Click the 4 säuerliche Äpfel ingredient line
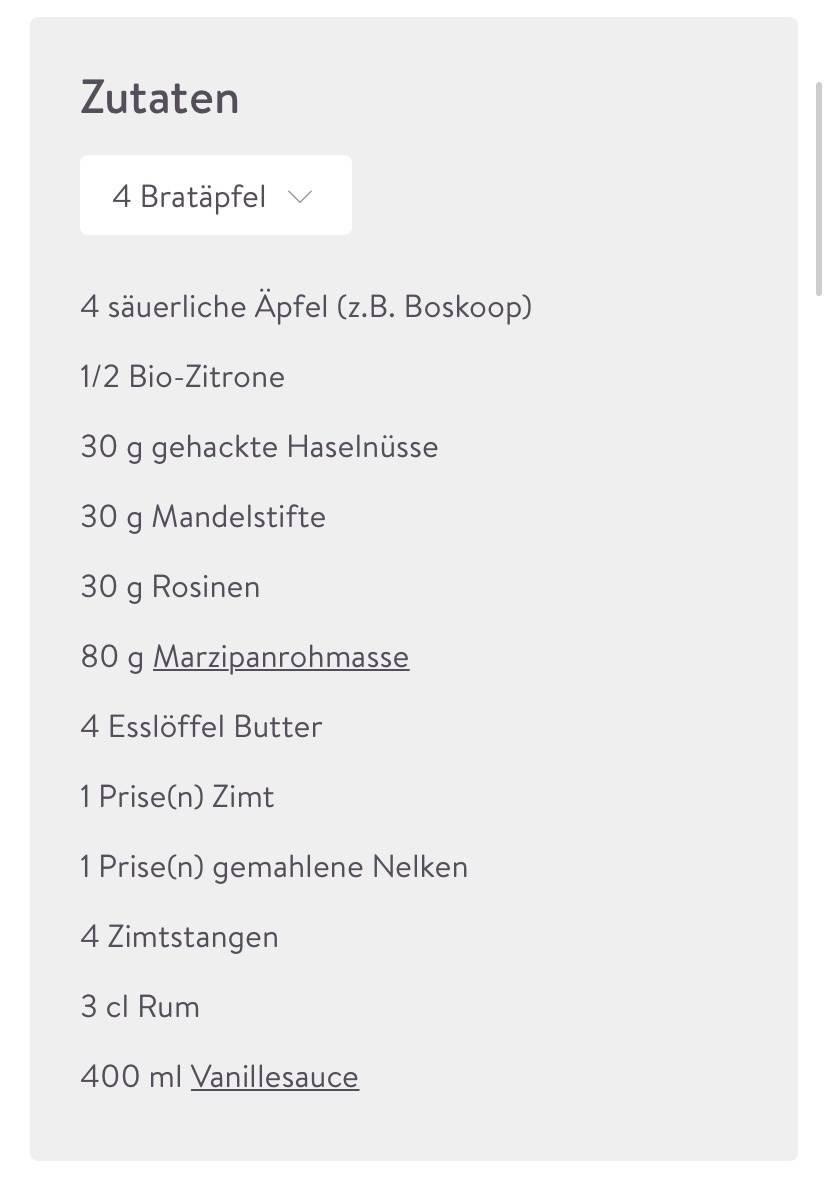Screen dimensions: 828x1177 tap(306, 307)
